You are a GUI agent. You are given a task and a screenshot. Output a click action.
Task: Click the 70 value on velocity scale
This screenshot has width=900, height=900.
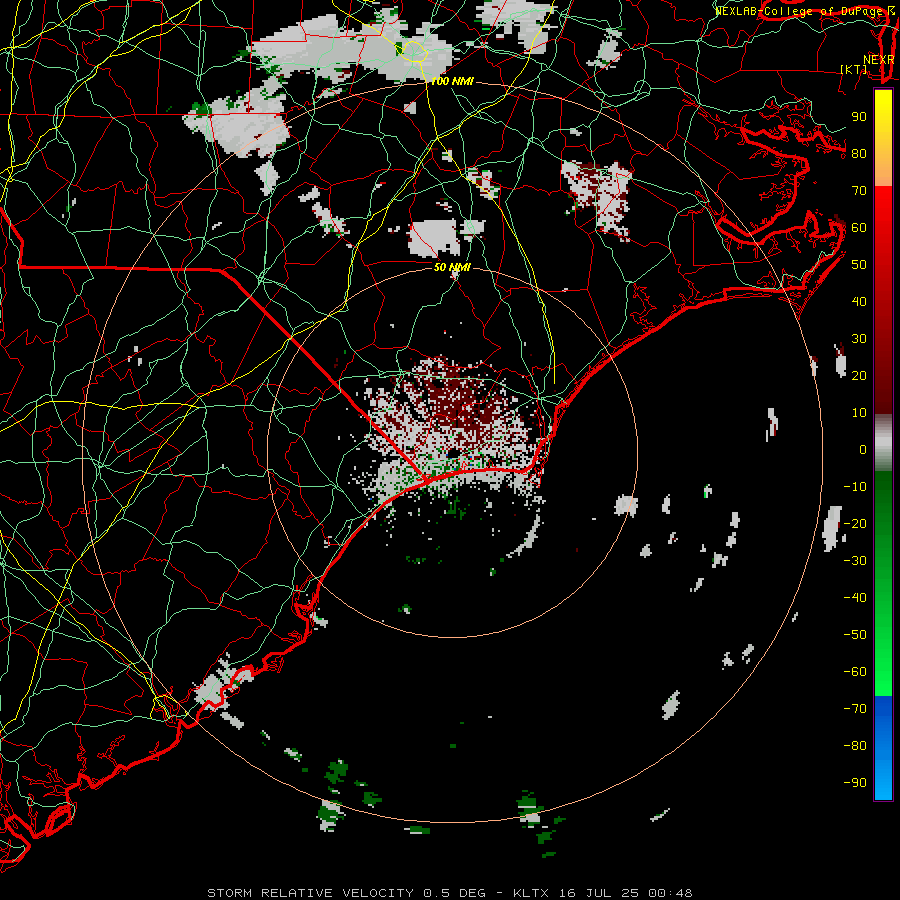coord(859,191)
